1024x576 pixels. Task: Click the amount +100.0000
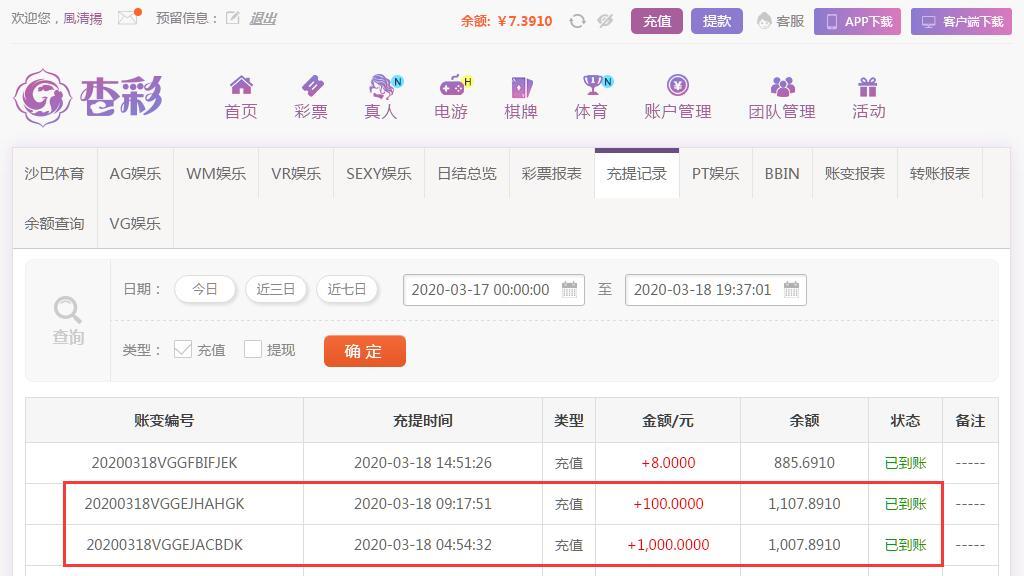pyautogui.click(x=668, y=504)
